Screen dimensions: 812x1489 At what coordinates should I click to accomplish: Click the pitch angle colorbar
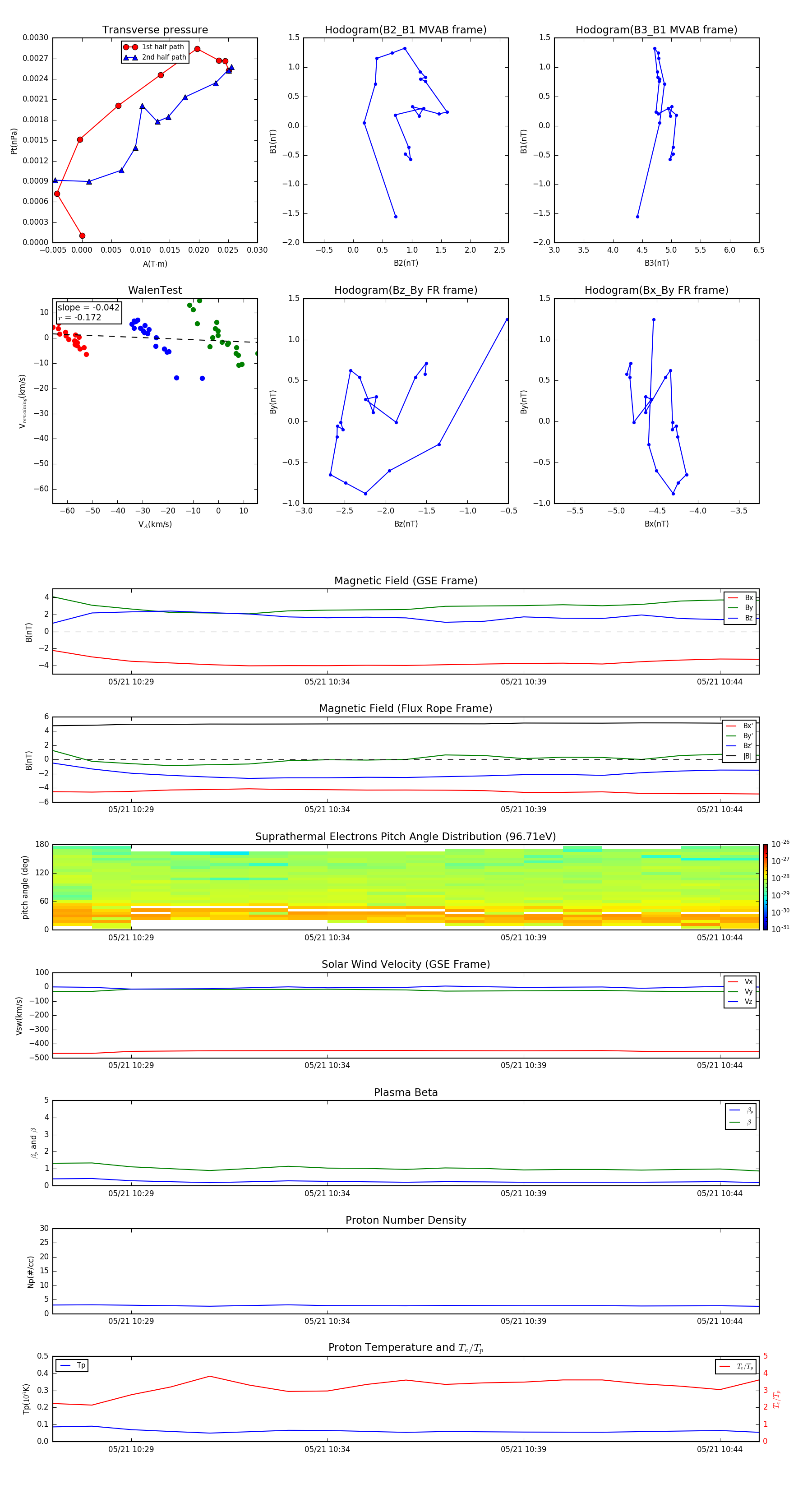(x=765, y=887)
